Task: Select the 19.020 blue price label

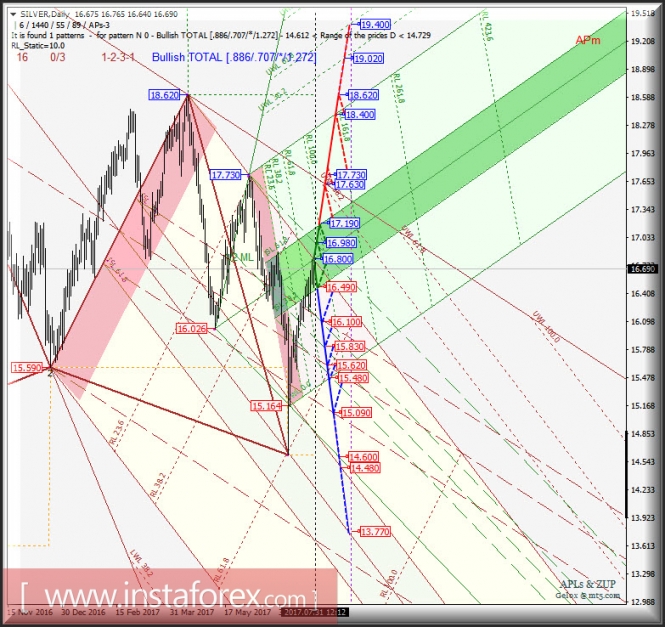Action: [x=368, y=59]
